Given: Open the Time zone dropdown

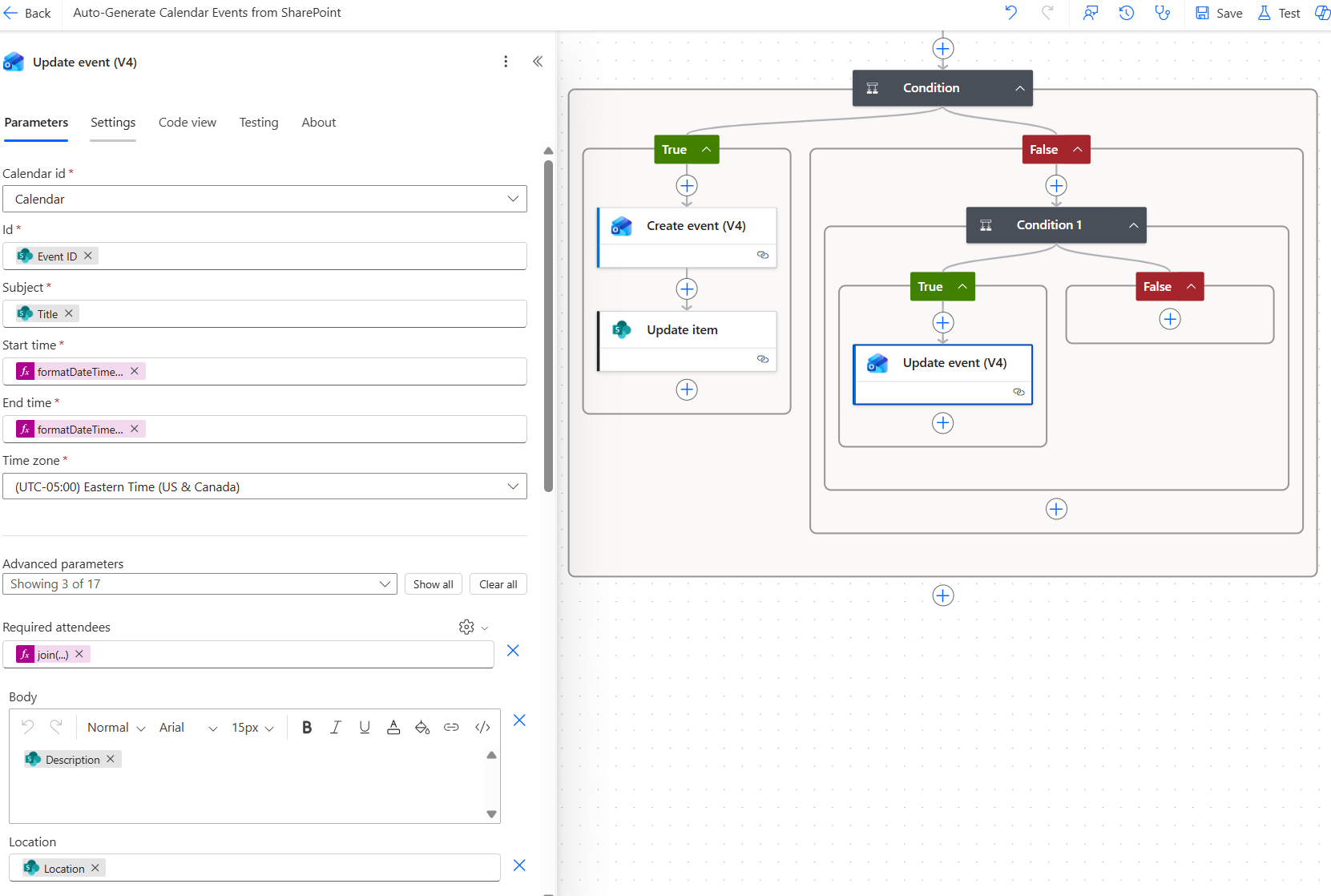Looking at the screenshot, I should click(x=264, y=486).
